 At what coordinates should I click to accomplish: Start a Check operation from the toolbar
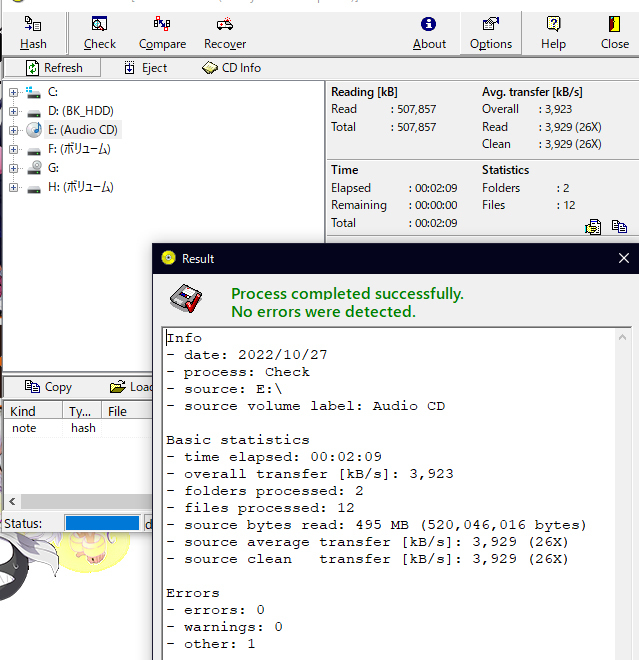point(99,33)
